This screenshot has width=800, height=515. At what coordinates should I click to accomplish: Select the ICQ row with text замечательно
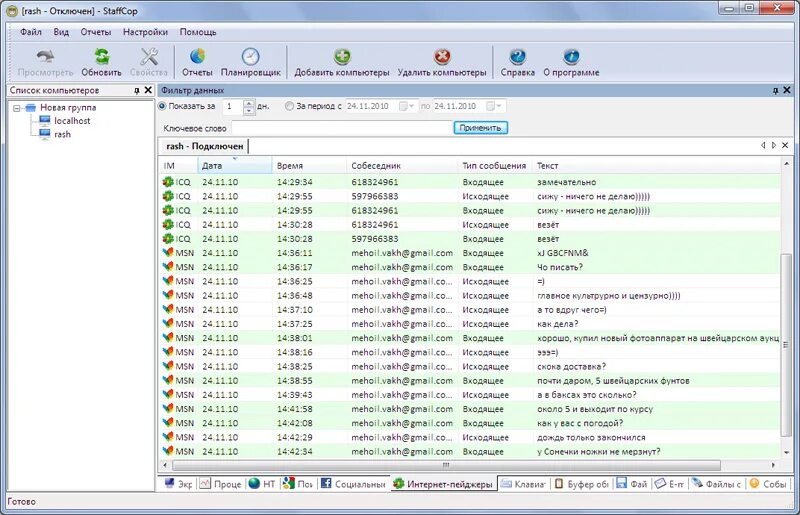click(x=469, y=182)
